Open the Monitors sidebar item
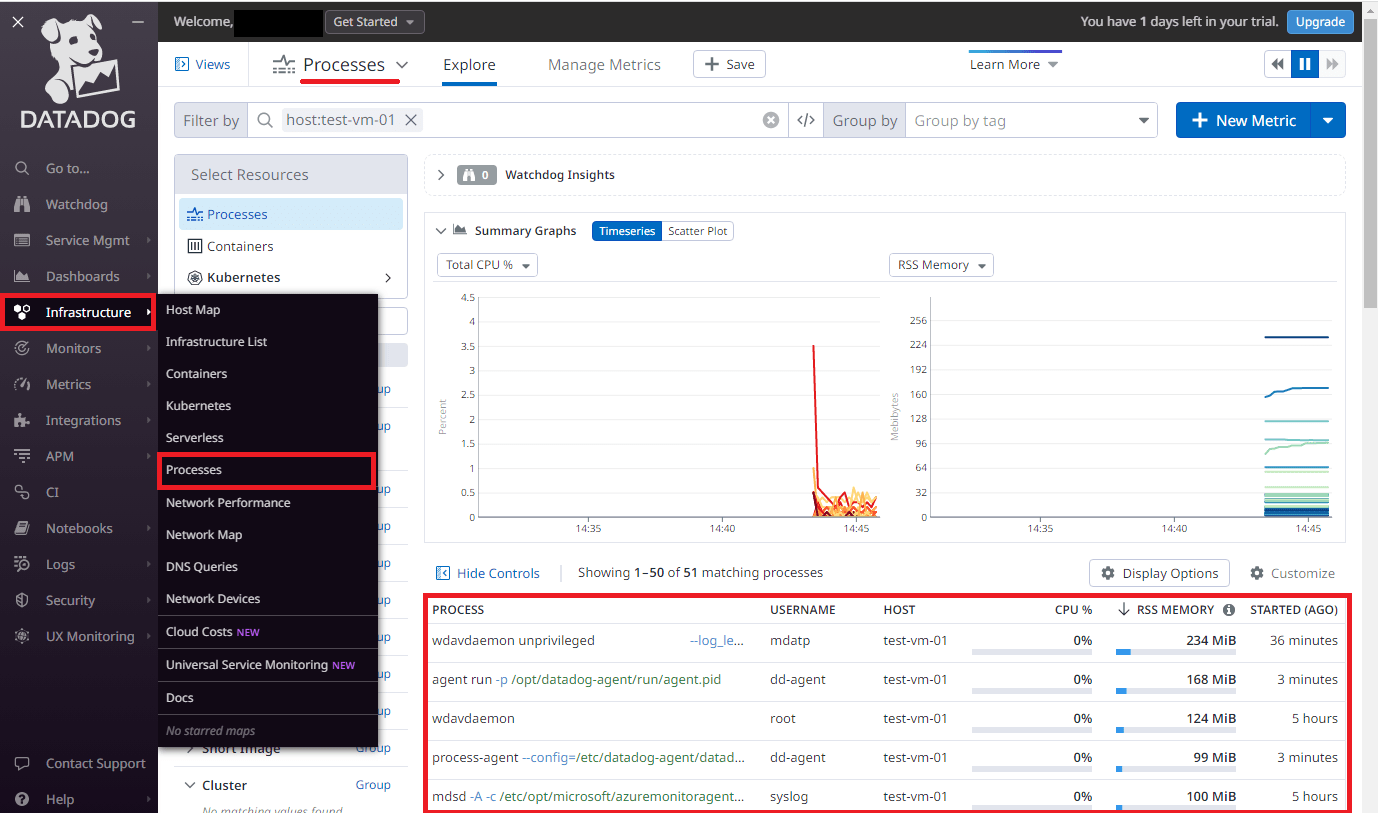The width and height of the screenshot is (1378, 813). 73,348
